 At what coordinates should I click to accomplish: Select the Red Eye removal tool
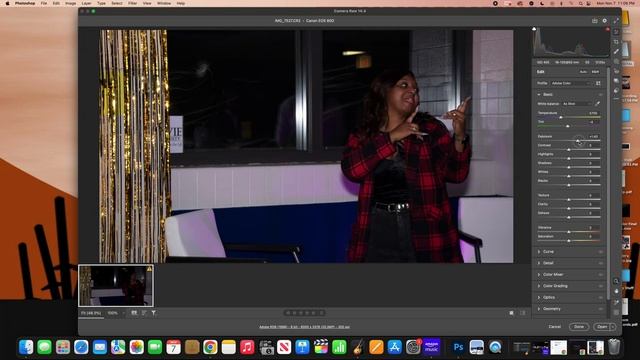616,71
